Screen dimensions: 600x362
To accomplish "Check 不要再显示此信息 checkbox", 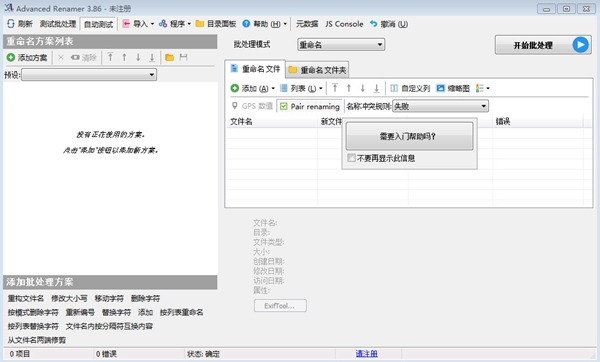I will coord(351,158).
